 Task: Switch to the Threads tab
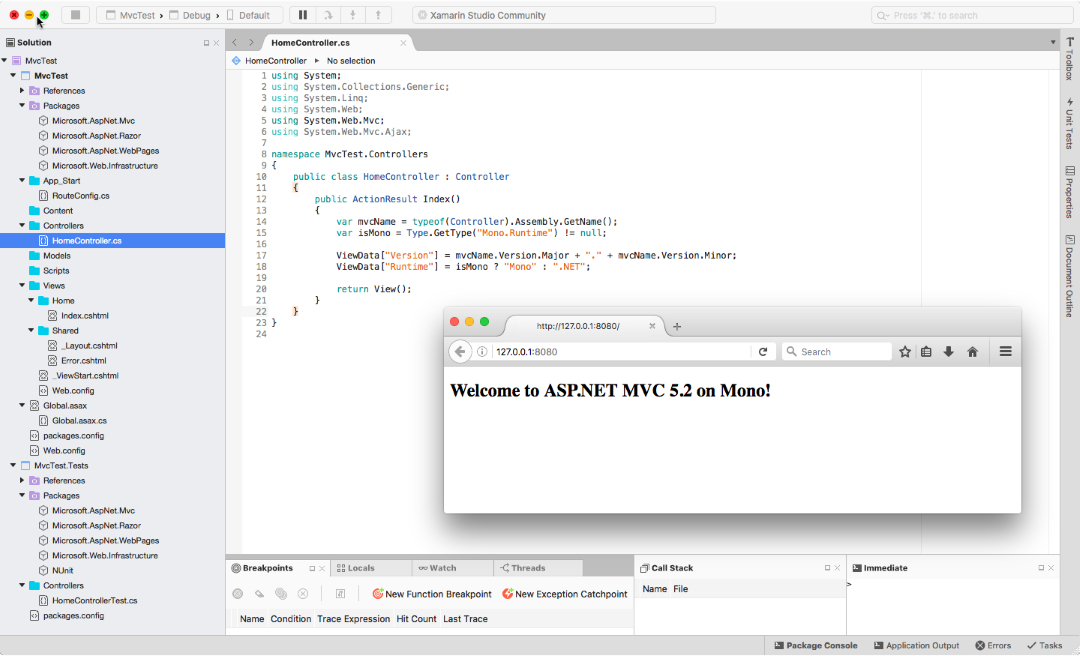(x=523, y=568)
